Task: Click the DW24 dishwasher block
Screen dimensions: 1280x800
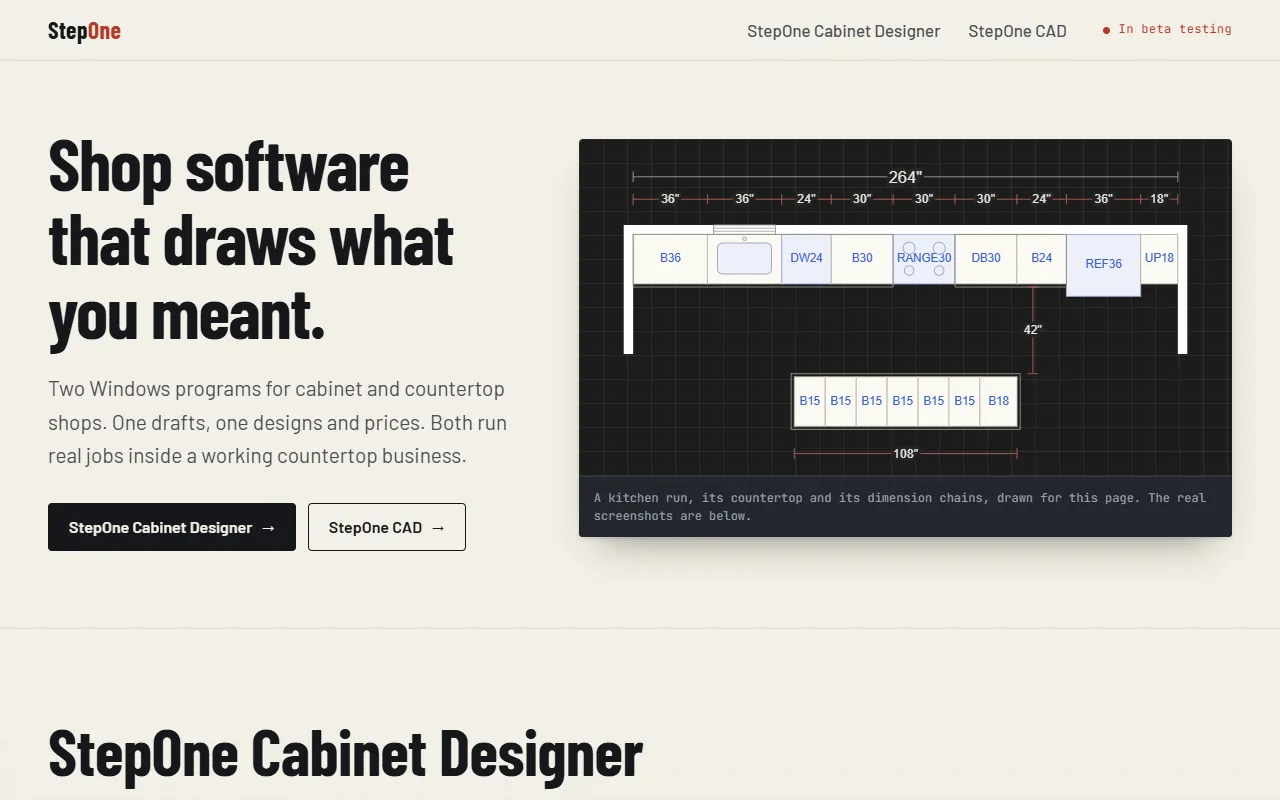Action: pyautogui.click(x=806, y=259)
